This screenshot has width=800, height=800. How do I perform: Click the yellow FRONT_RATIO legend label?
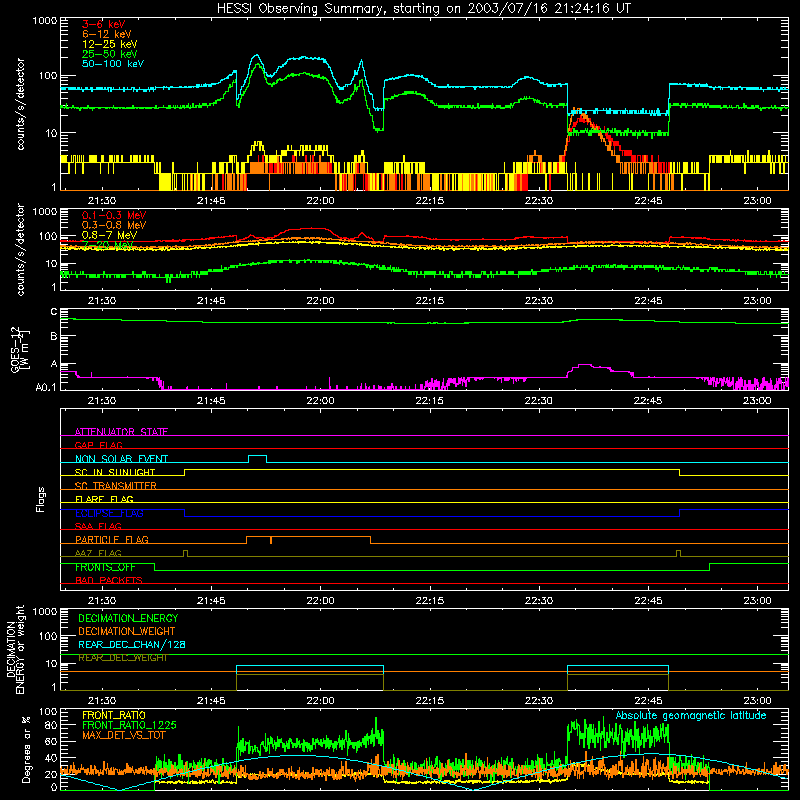tap(114, 715)
